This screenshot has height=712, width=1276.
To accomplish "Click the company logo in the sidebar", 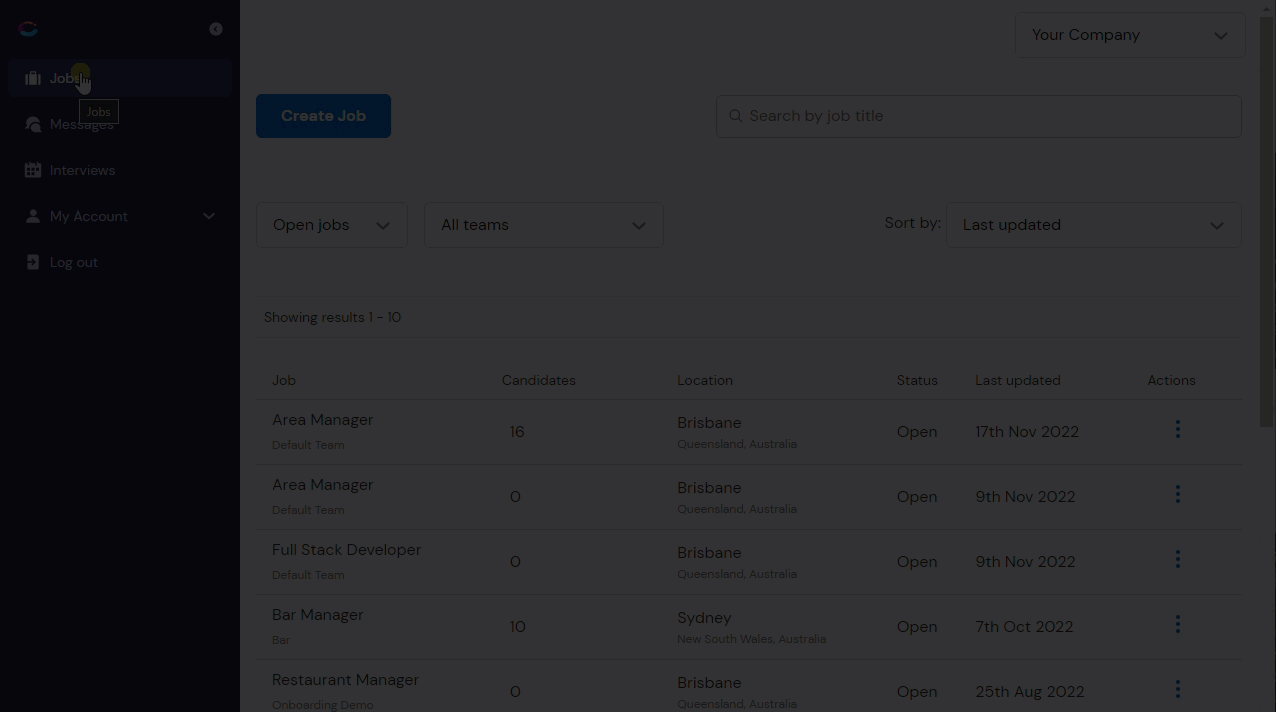I will click(x=28, y=29).
